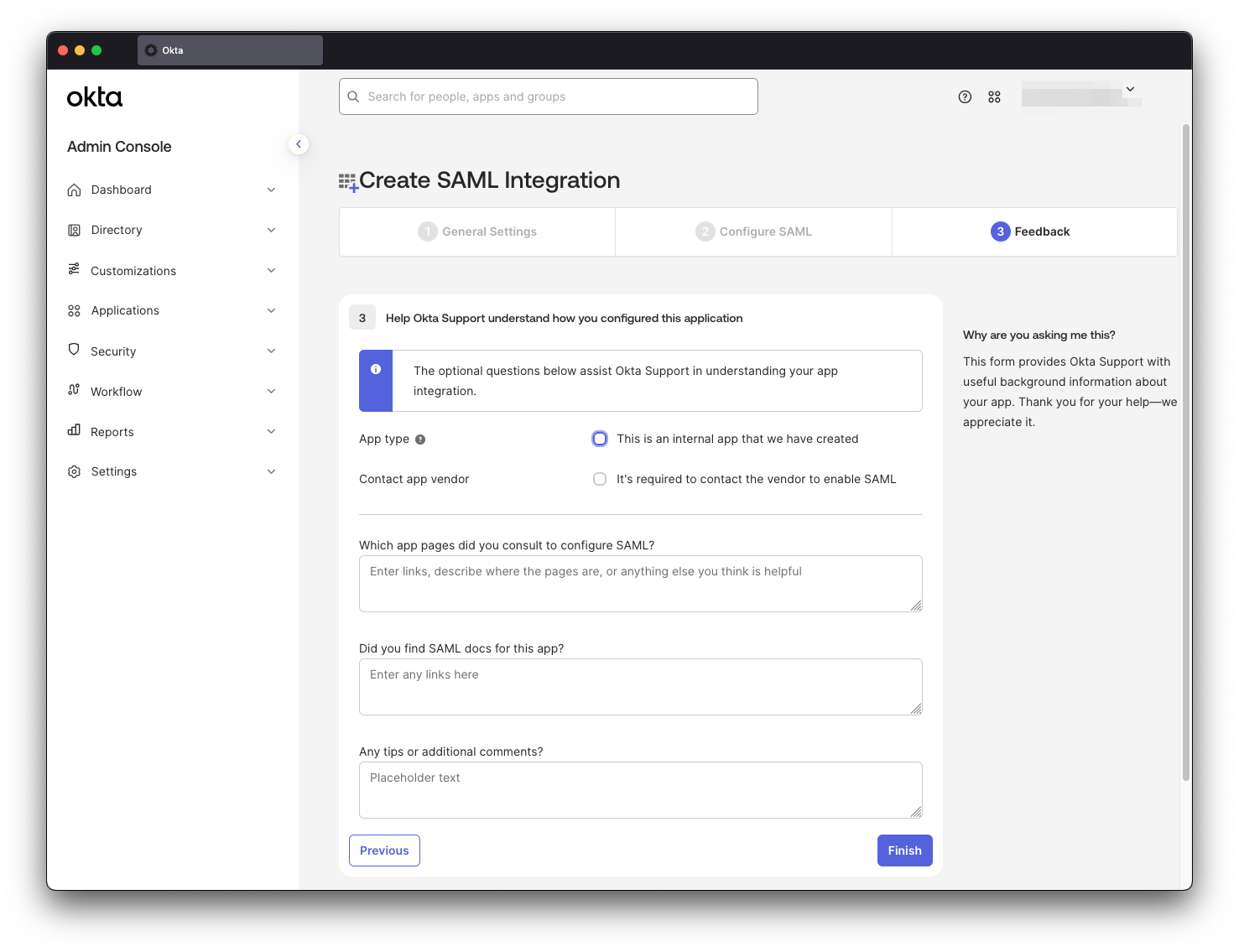Expand the Security menu section
Screen dimensions: 1239x952
click(x=271, y=351)
